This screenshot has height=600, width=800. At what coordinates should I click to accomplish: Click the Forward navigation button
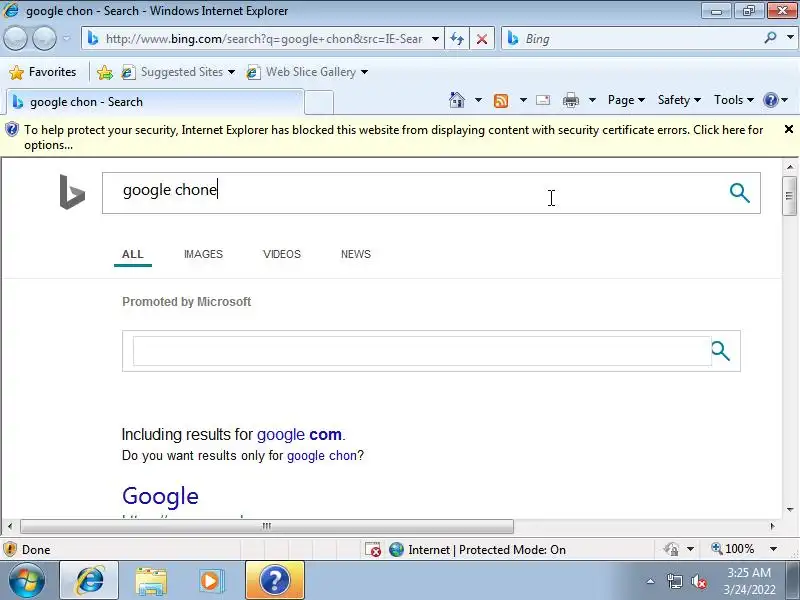44,38
